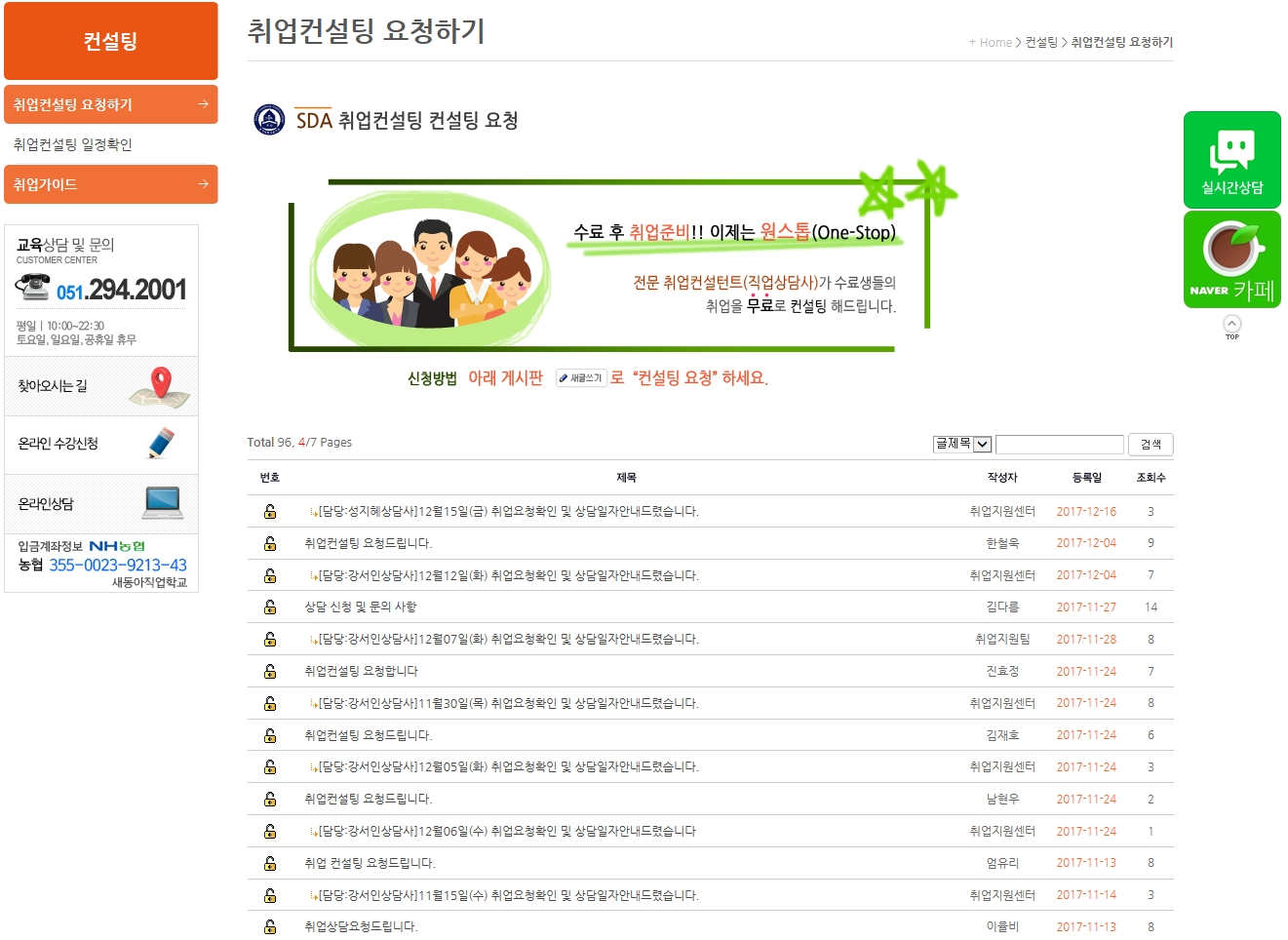1288x940 pixels.
Task: Click the 새글쓰기 write post icon button
Action: 581,378
